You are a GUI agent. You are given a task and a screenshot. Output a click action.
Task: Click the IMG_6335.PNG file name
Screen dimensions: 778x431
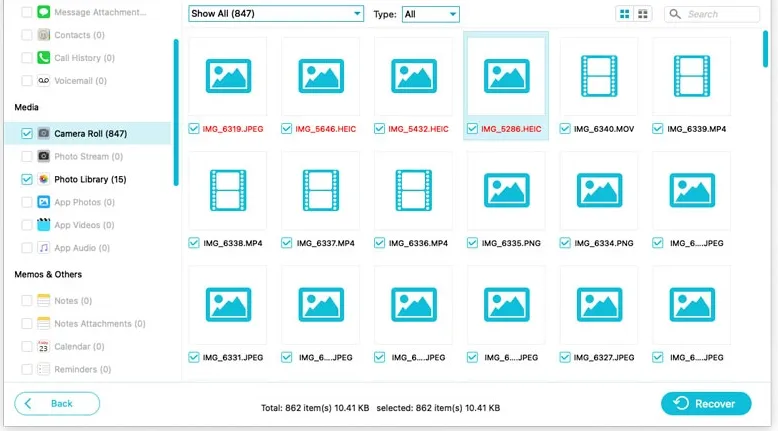click(x=511, y=243)
